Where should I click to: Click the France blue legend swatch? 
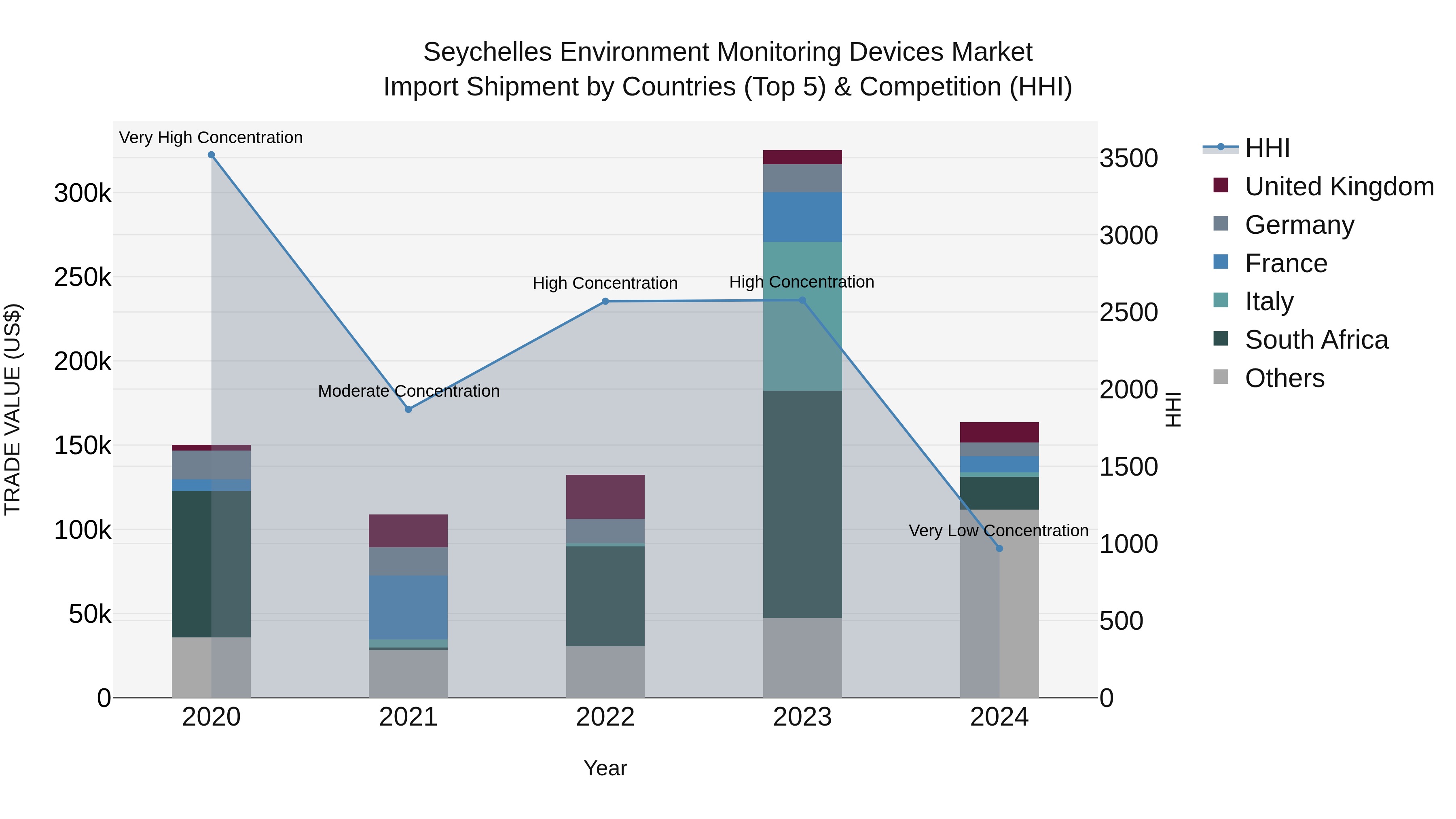tap(1221, 262)
